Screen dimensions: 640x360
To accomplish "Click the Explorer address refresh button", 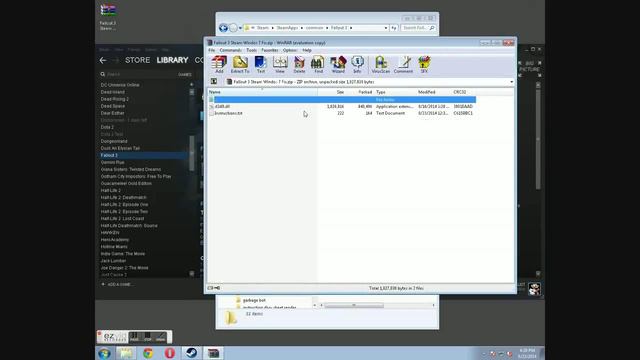I will coord(394,28).
